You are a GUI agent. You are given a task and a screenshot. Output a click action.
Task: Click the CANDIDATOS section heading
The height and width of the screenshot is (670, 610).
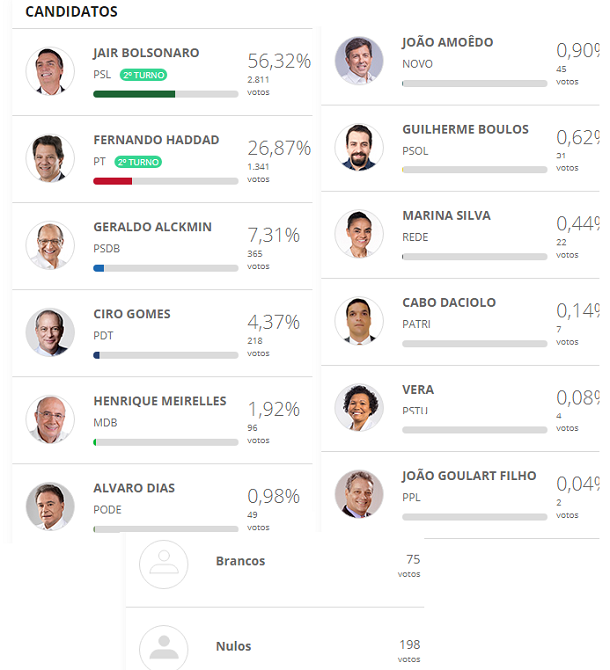pos(71,12)
